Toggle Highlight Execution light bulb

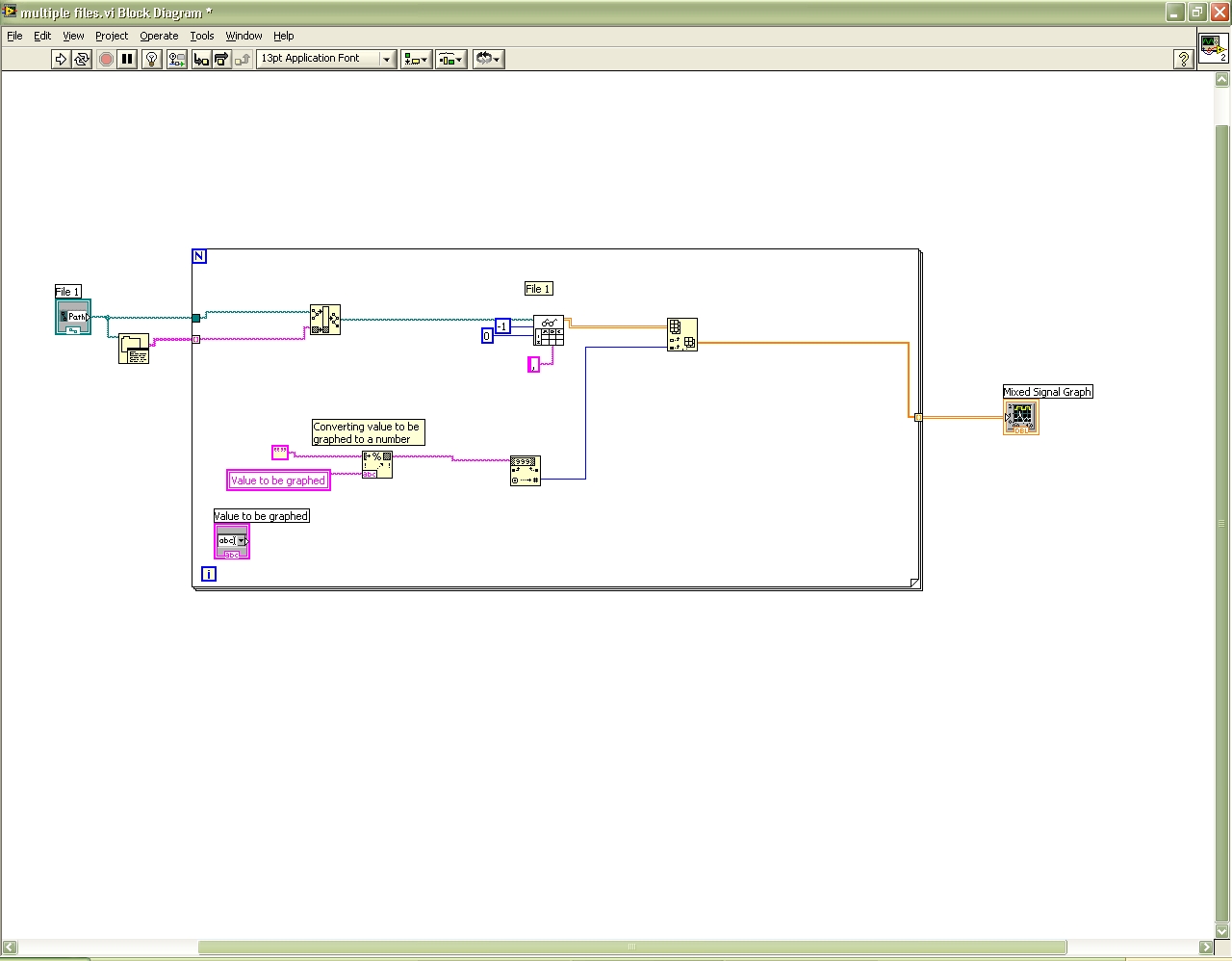point(152,59)
